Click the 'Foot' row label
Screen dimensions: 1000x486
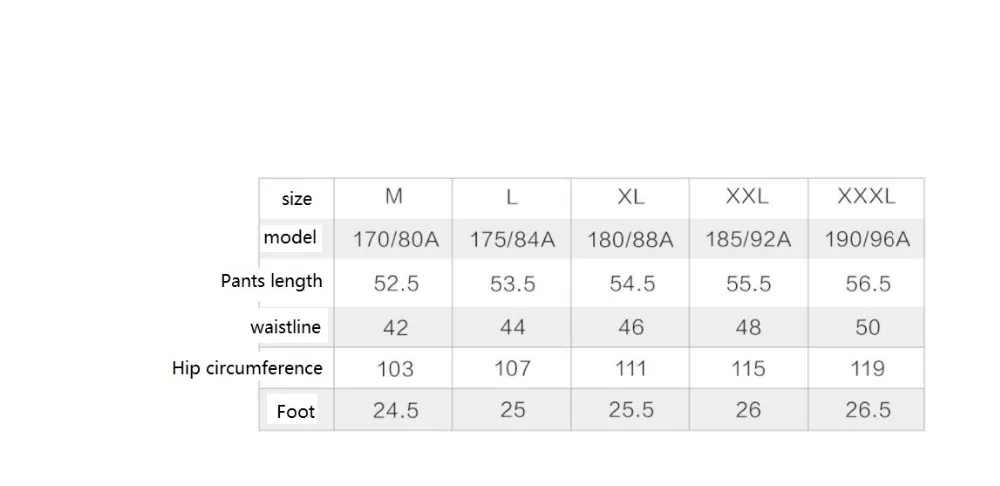click(x=296, y=412)
